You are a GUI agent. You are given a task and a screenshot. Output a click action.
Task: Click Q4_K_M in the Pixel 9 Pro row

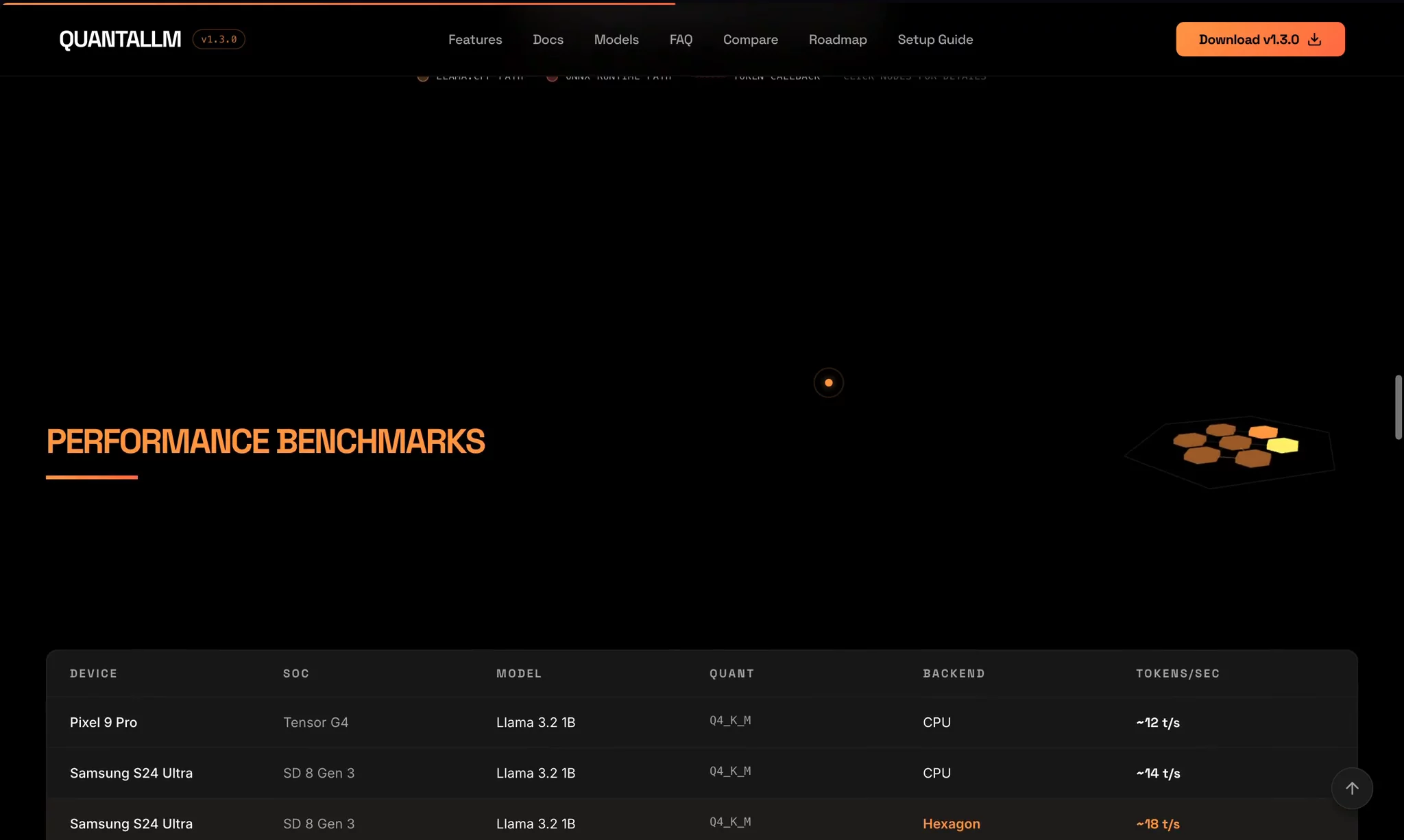[x=730, y=721]
